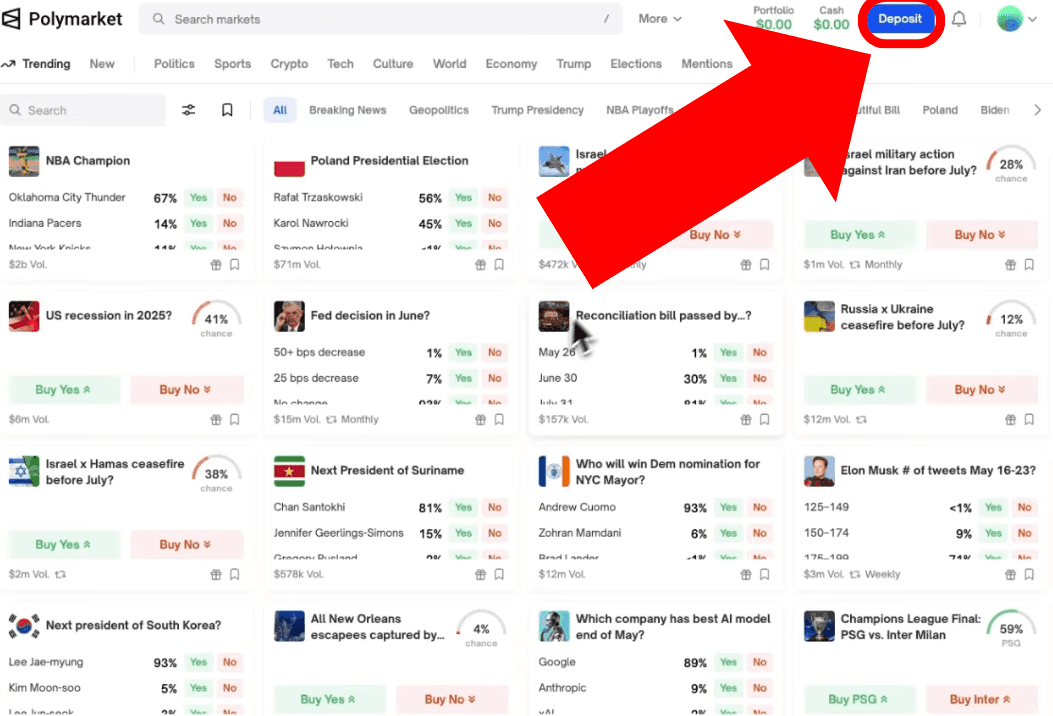Show bookmarked markets via bookmark icon
Image resolution: width=1053 pixels, height=716 pixels.
[x=227, y=110]
